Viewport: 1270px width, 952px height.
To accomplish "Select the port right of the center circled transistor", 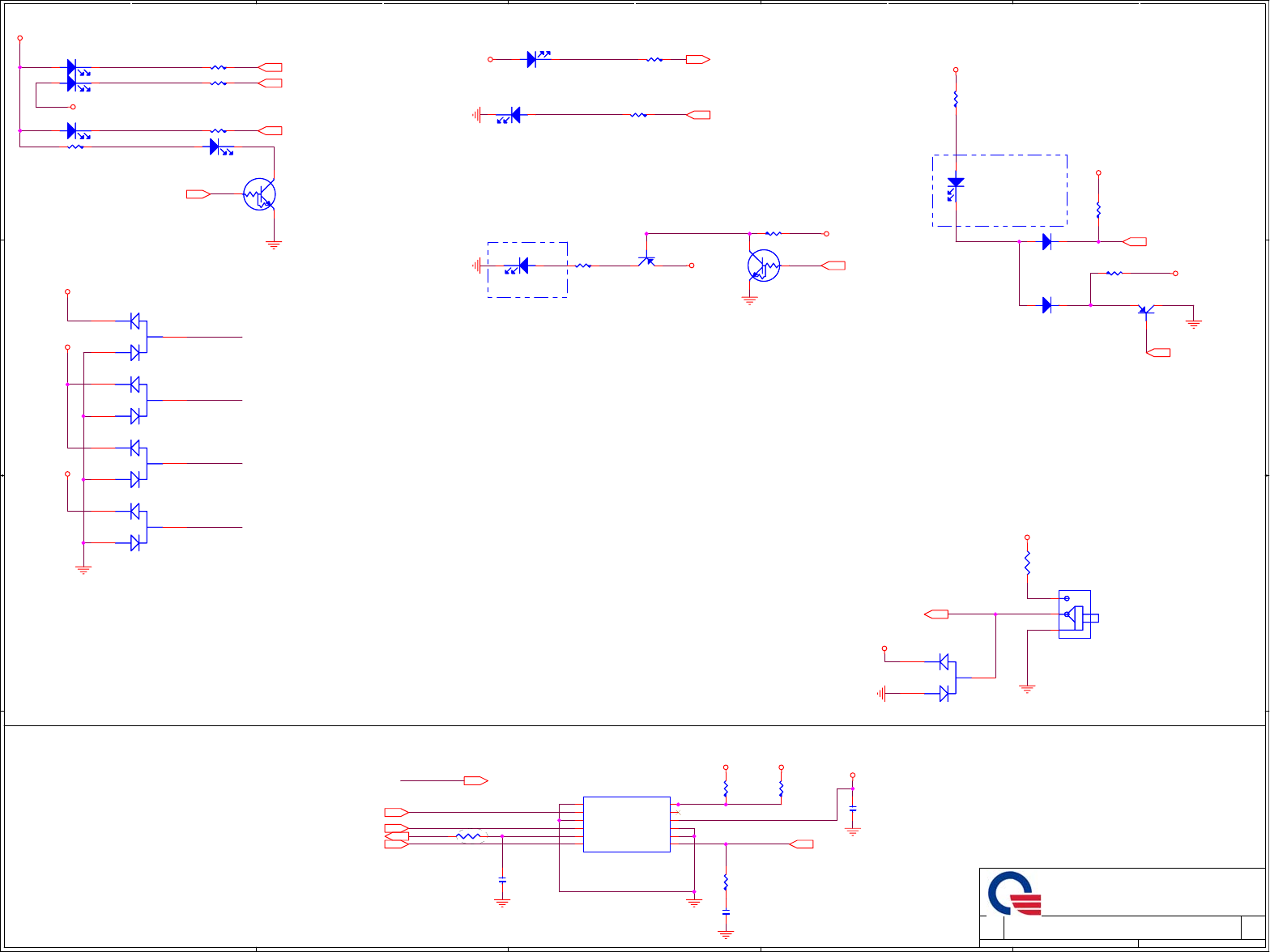I will pos(833,266).
